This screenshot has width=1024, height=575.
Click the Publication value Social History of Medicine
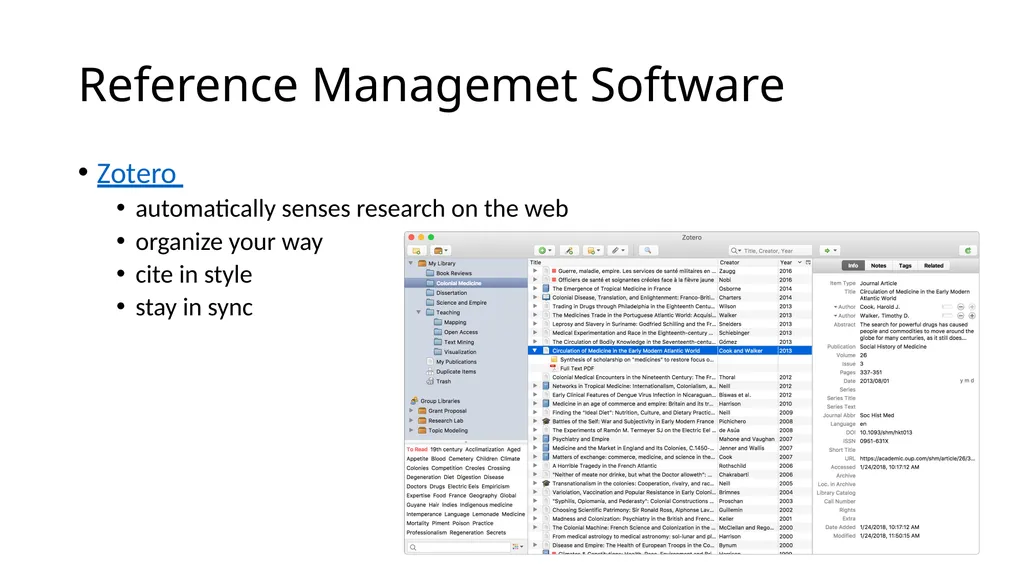click(x=893, y=347)
